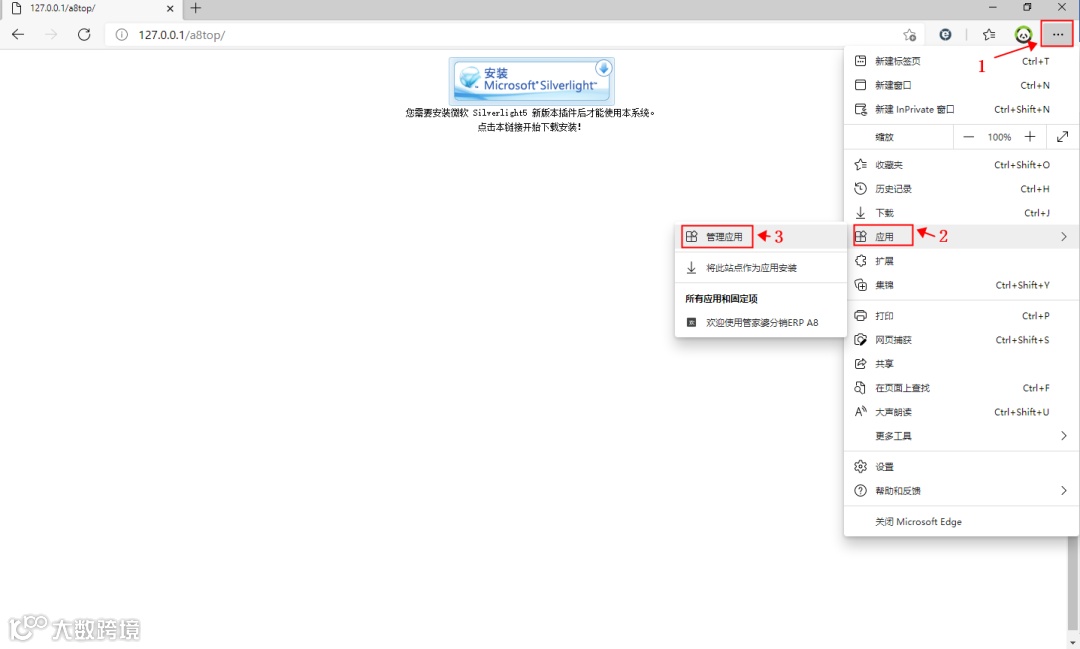Choose 新建 InPrivate 窗口 menu item

click(962, 109)
